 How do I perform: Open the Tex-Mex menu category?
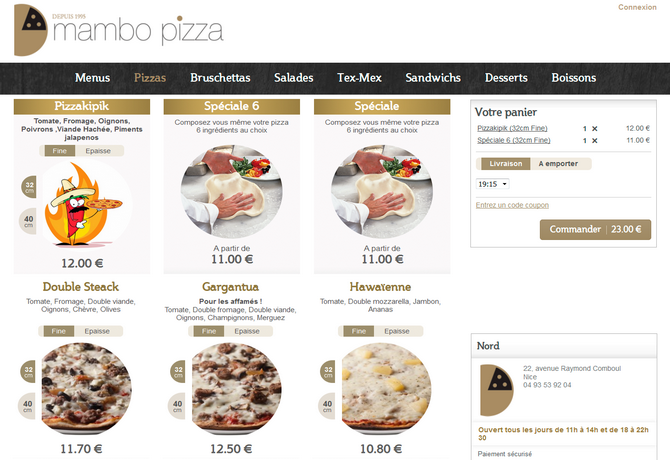click(x=359, y=78)
